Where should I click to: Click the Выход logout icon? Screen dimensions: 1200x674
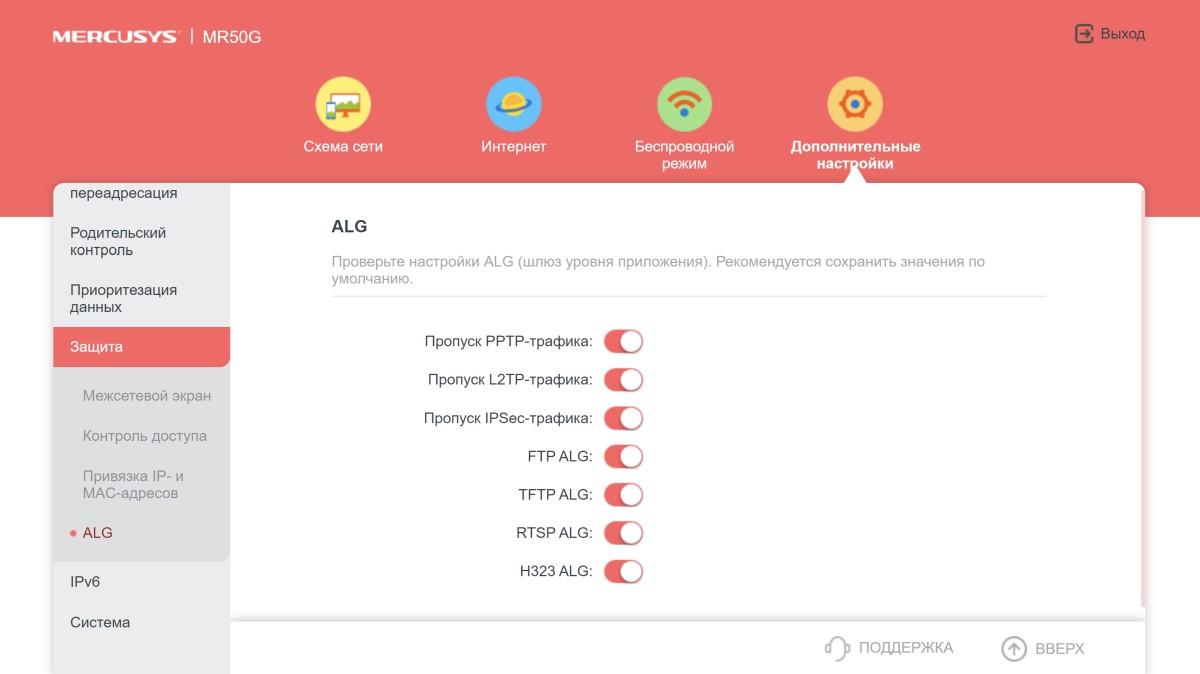[1084, 34]
